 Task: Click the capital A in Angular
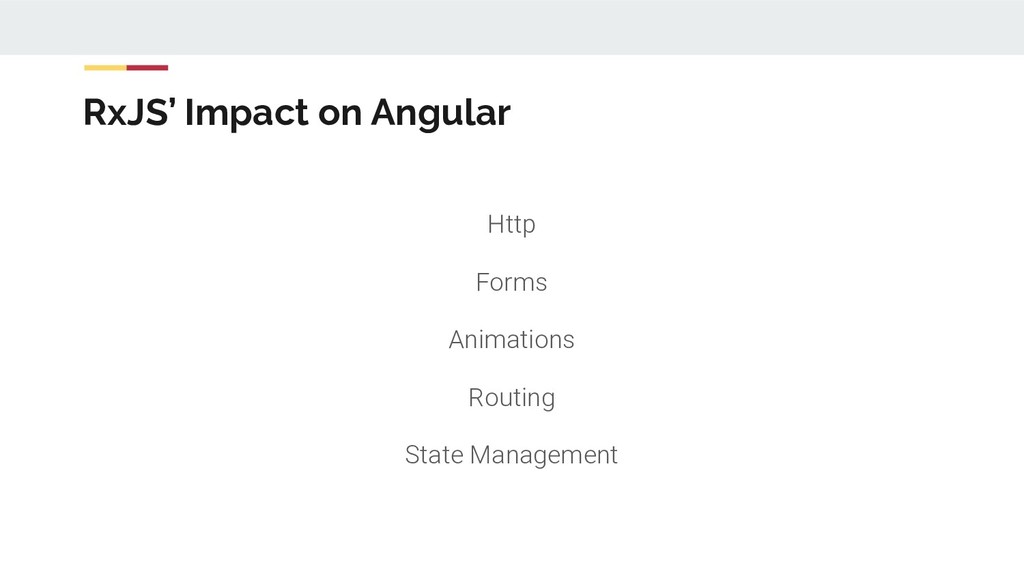pyautogui.click(x=382, y=113)
